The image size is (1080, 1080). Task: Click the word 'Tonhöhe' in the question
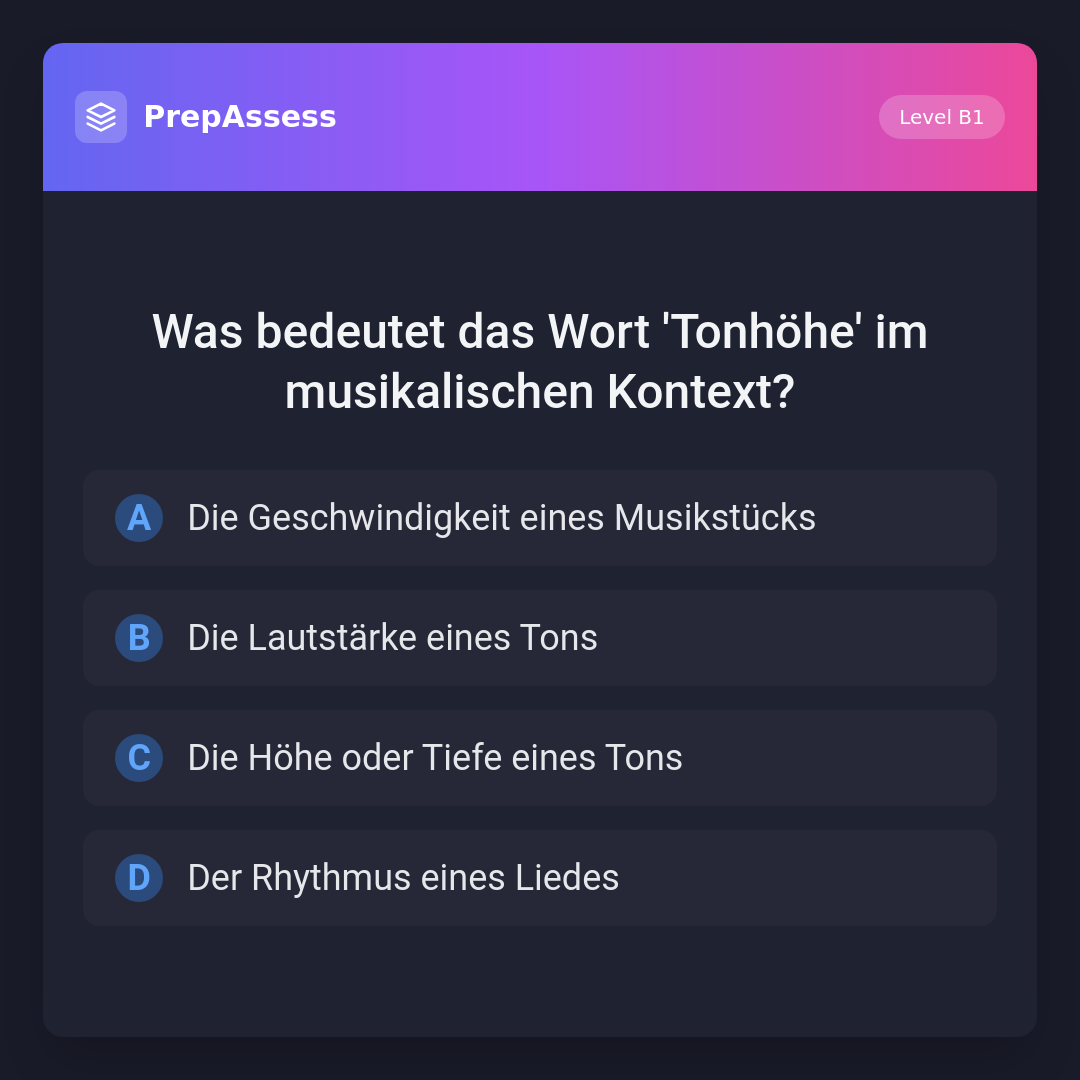tap(762, 332)
